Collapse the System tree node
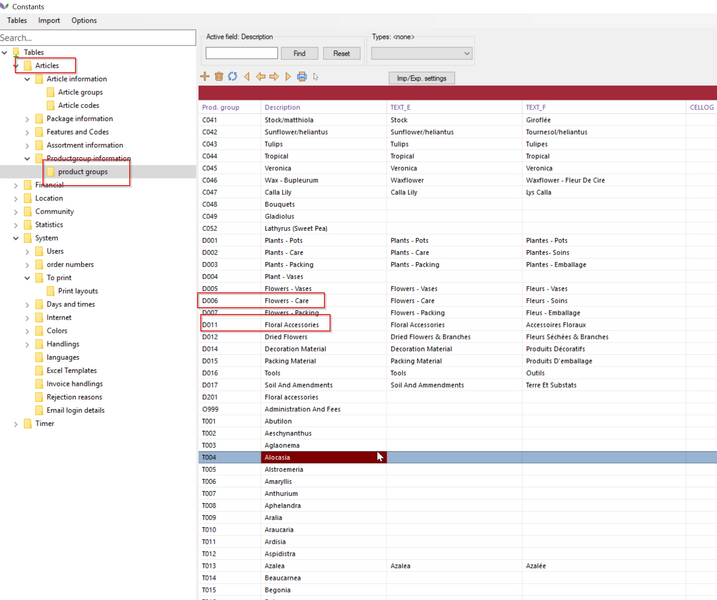 (x=16, y=239)
